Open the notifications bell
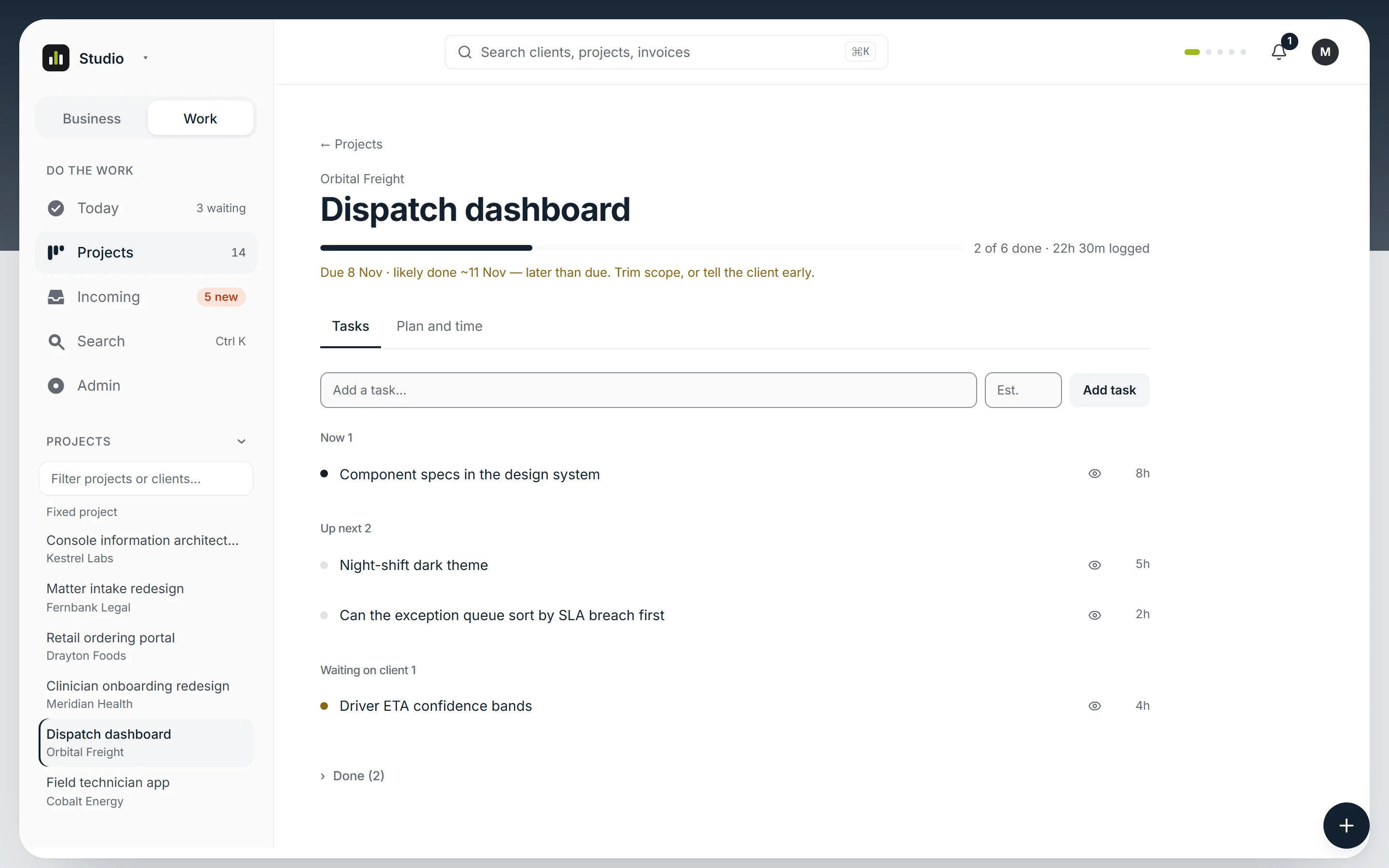The height and width of the screenshot is (868, 1389). point(1279,52)
